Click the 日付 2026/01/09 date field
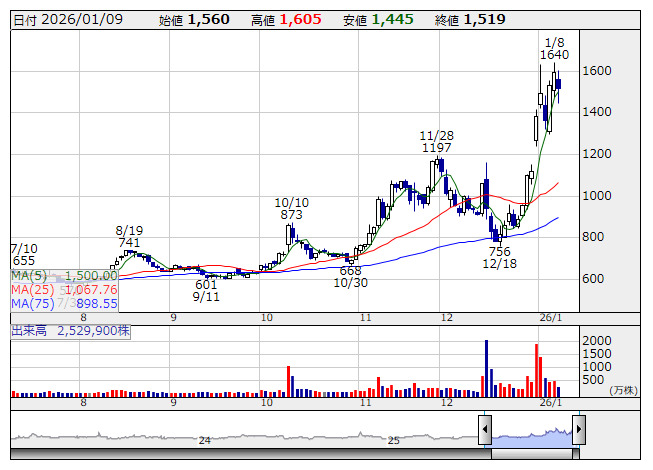The width and height of the screenshot is (653, 470). (54, 19)
